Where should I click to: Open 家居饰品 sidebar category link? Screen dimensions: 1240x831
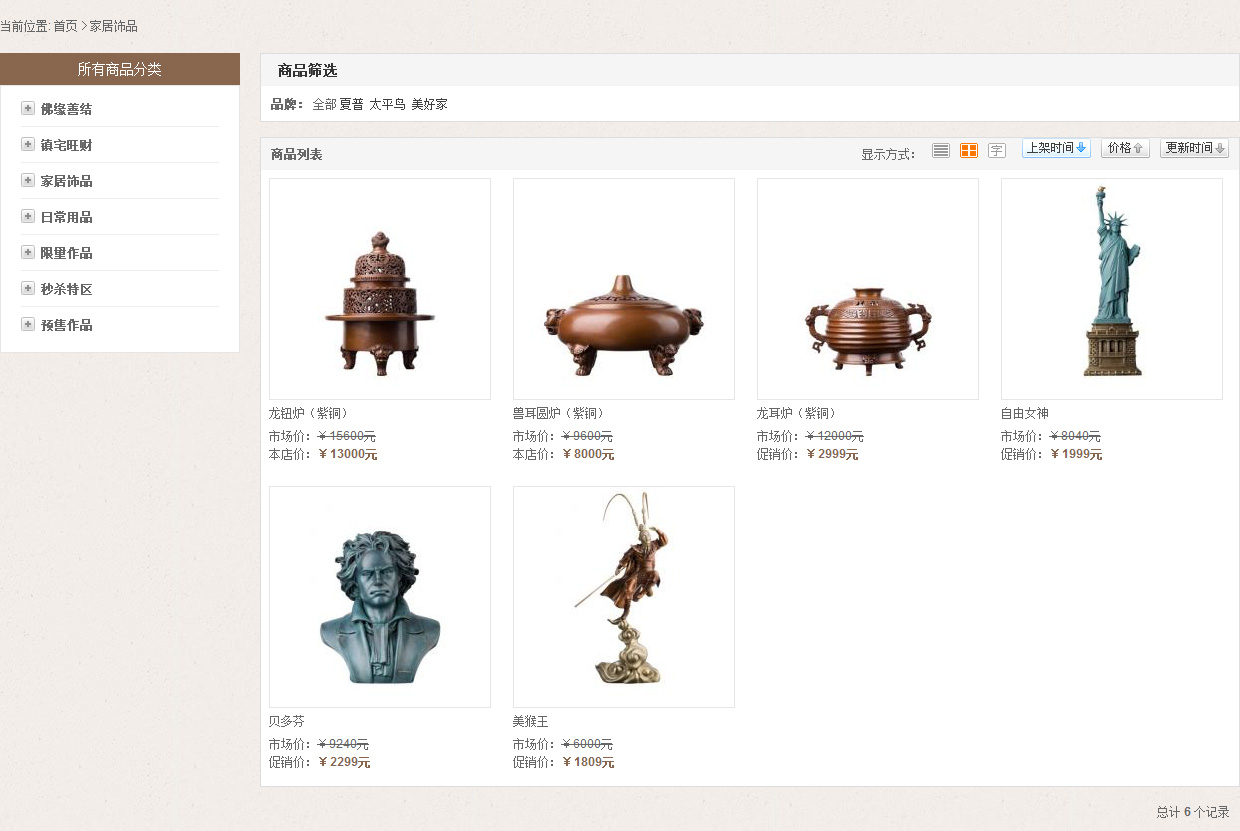tap(66, 181)
